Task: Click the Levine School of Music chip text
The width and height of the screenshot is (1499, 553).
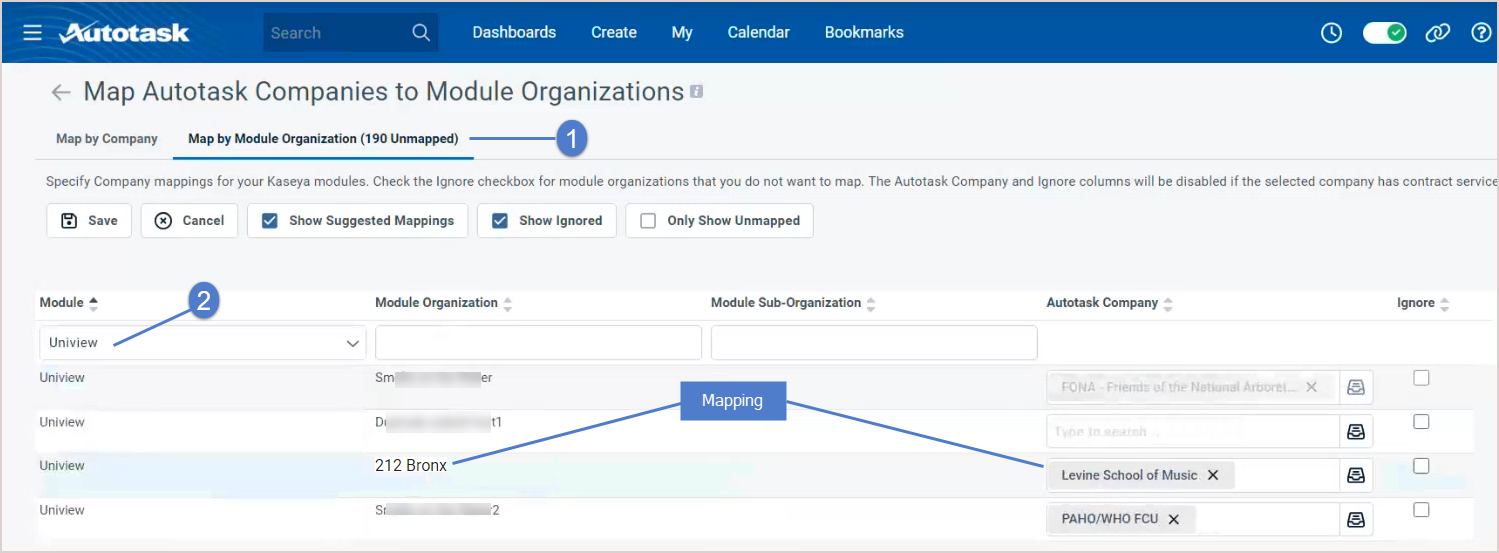Action: [x=1129, y=475]
